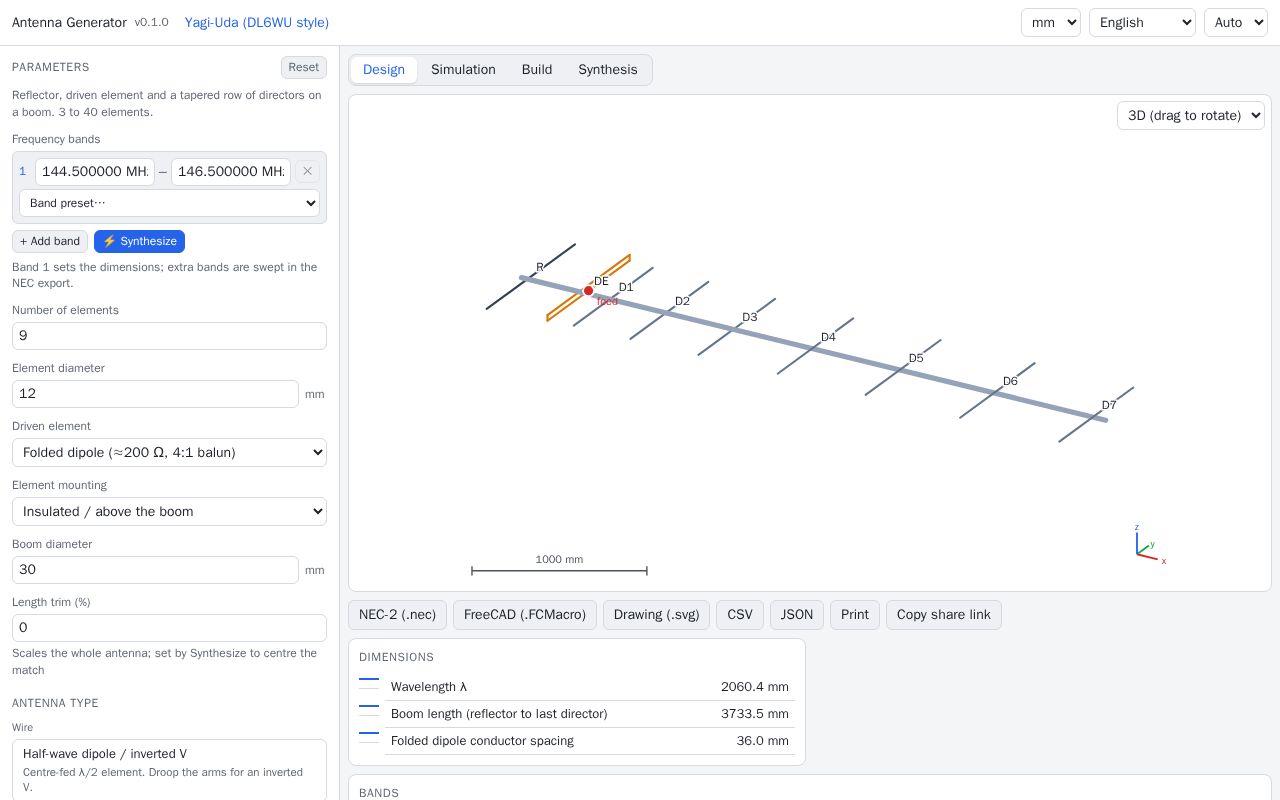Click the Boom length dimension row
1280x800 pixels.
click(577, 714)
